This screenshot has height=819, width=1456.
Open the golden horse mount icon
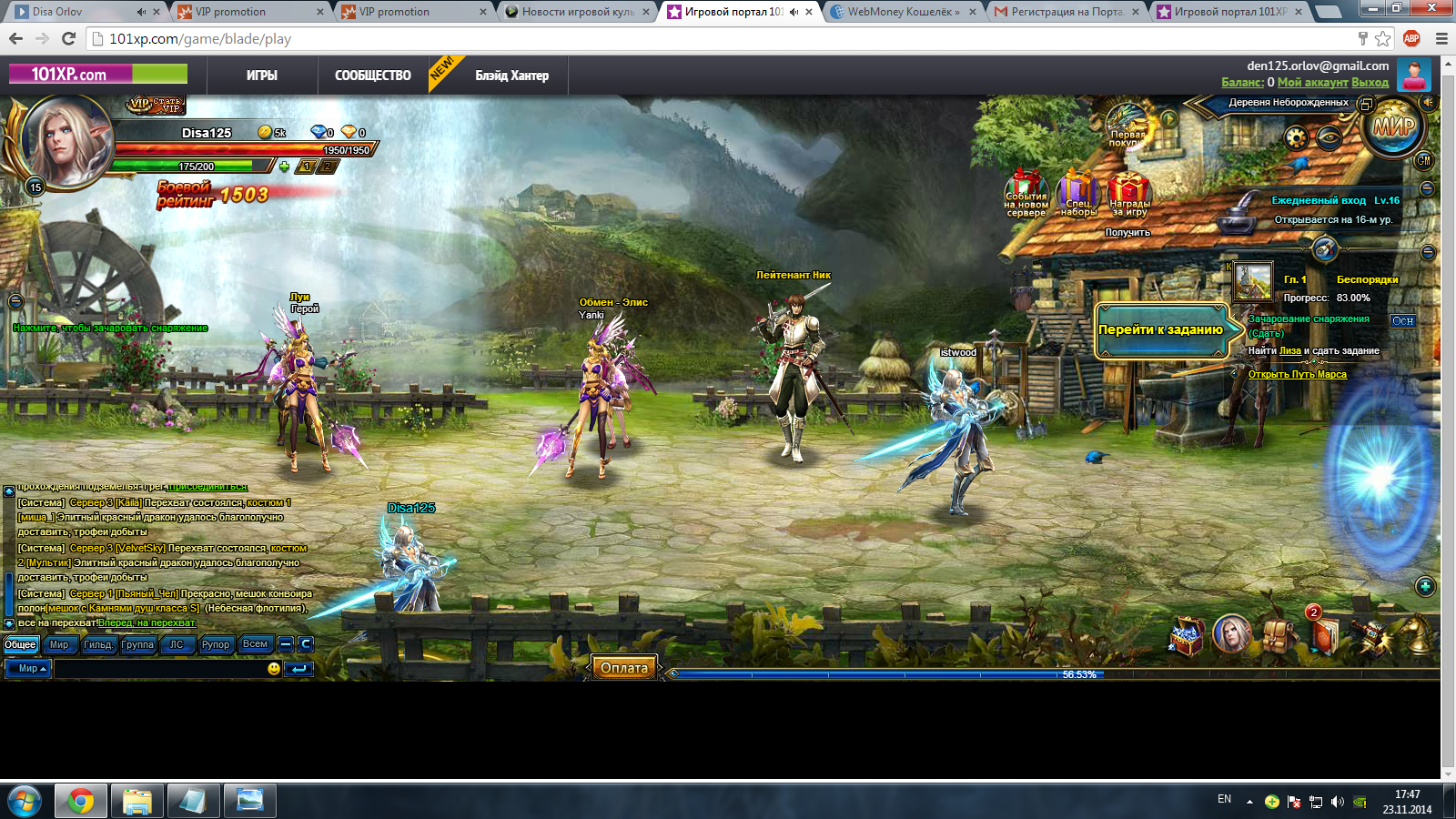pyautogui.click(x=1416, y=635)
